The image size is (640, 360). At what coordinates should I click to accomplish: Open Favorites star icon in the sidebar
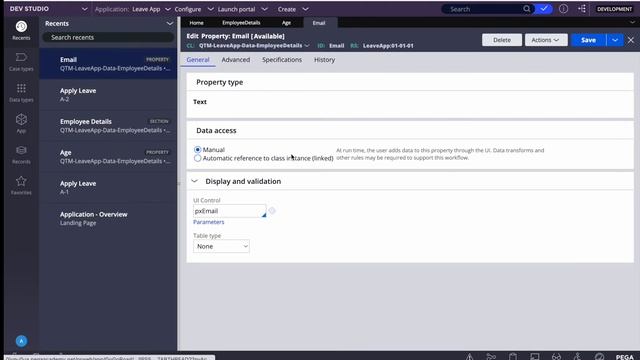pyautogui.click(x=21, y=181)
